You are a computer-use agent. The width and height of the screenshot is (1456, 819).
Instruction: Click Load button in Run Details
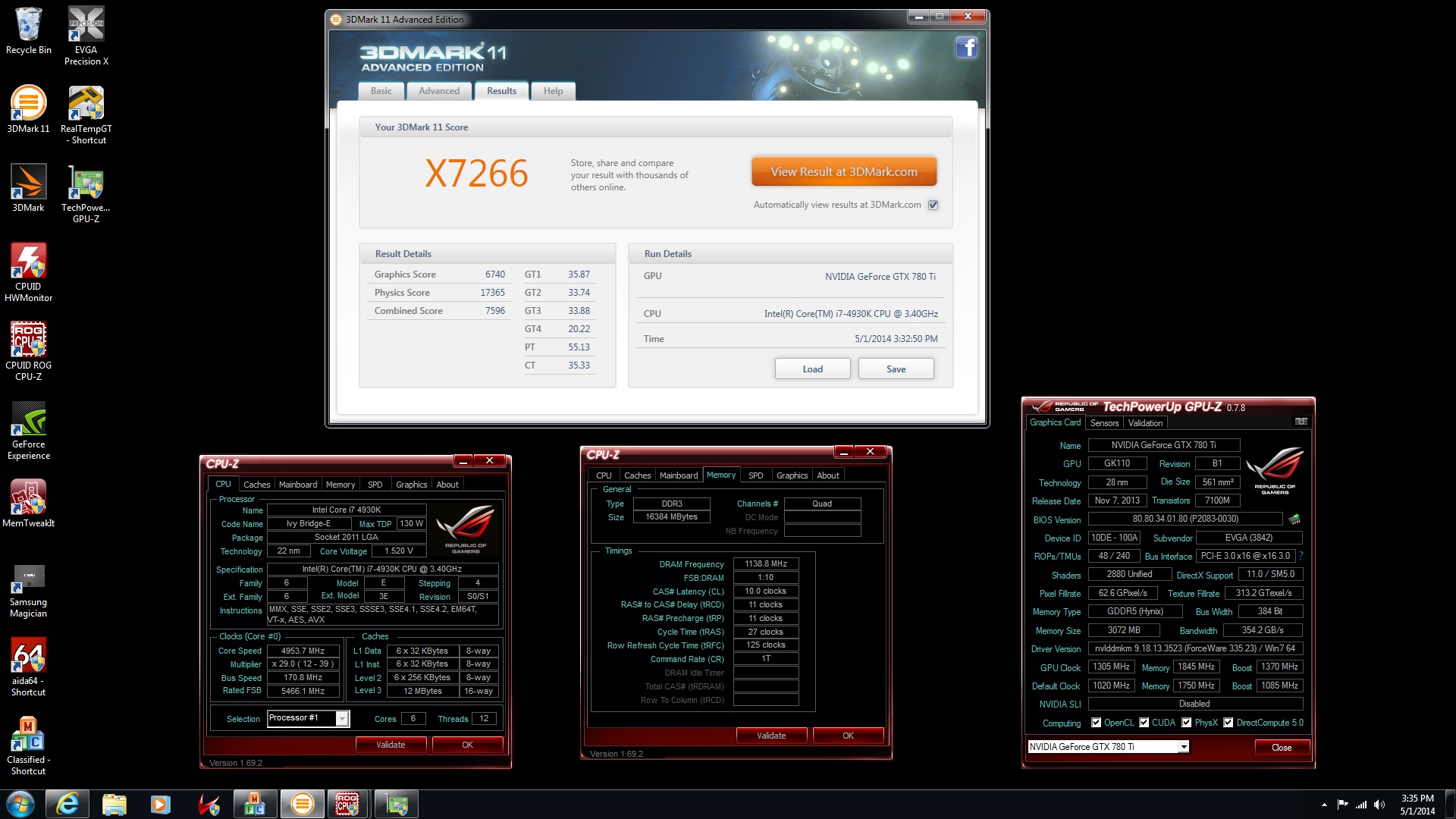(x=812, y=369)
